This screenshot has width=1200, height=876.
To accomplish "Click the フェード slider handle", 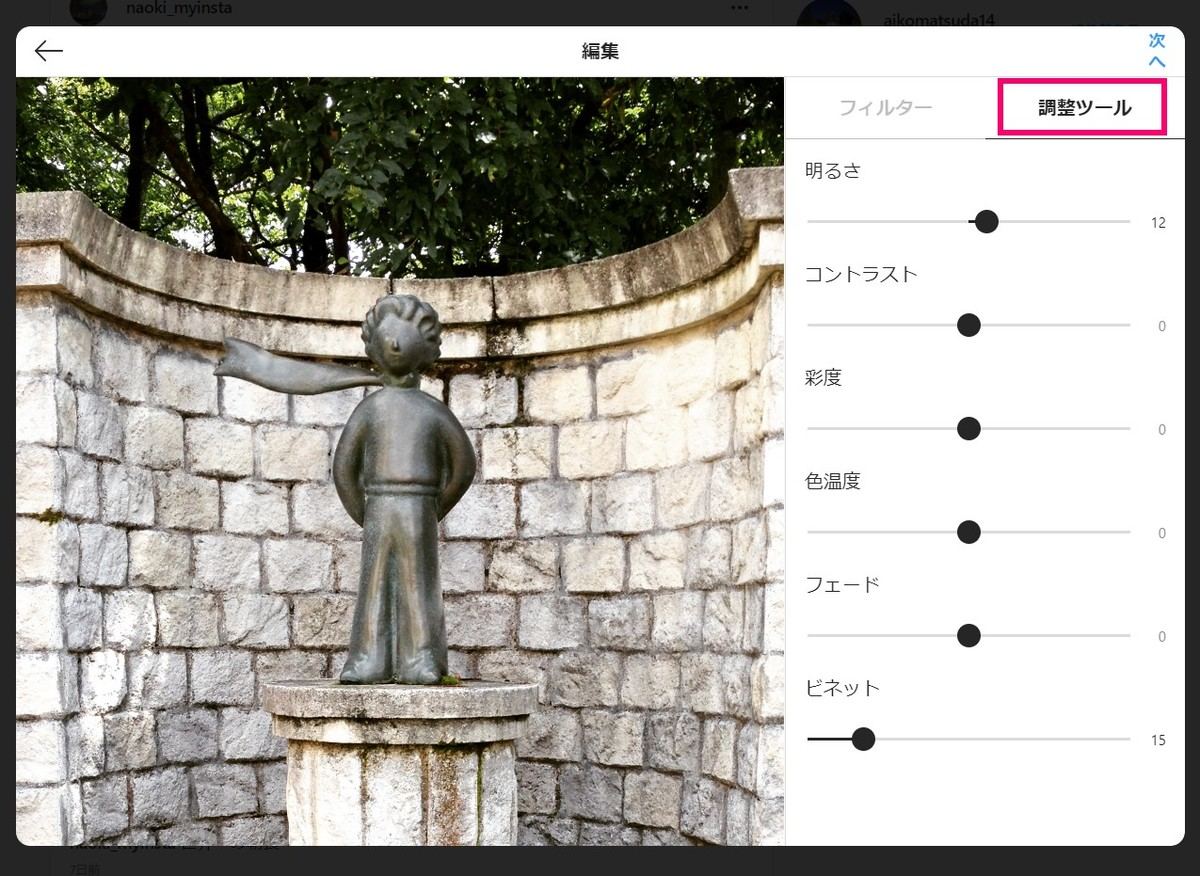I will pyautogui.click(x=968, y=636).
